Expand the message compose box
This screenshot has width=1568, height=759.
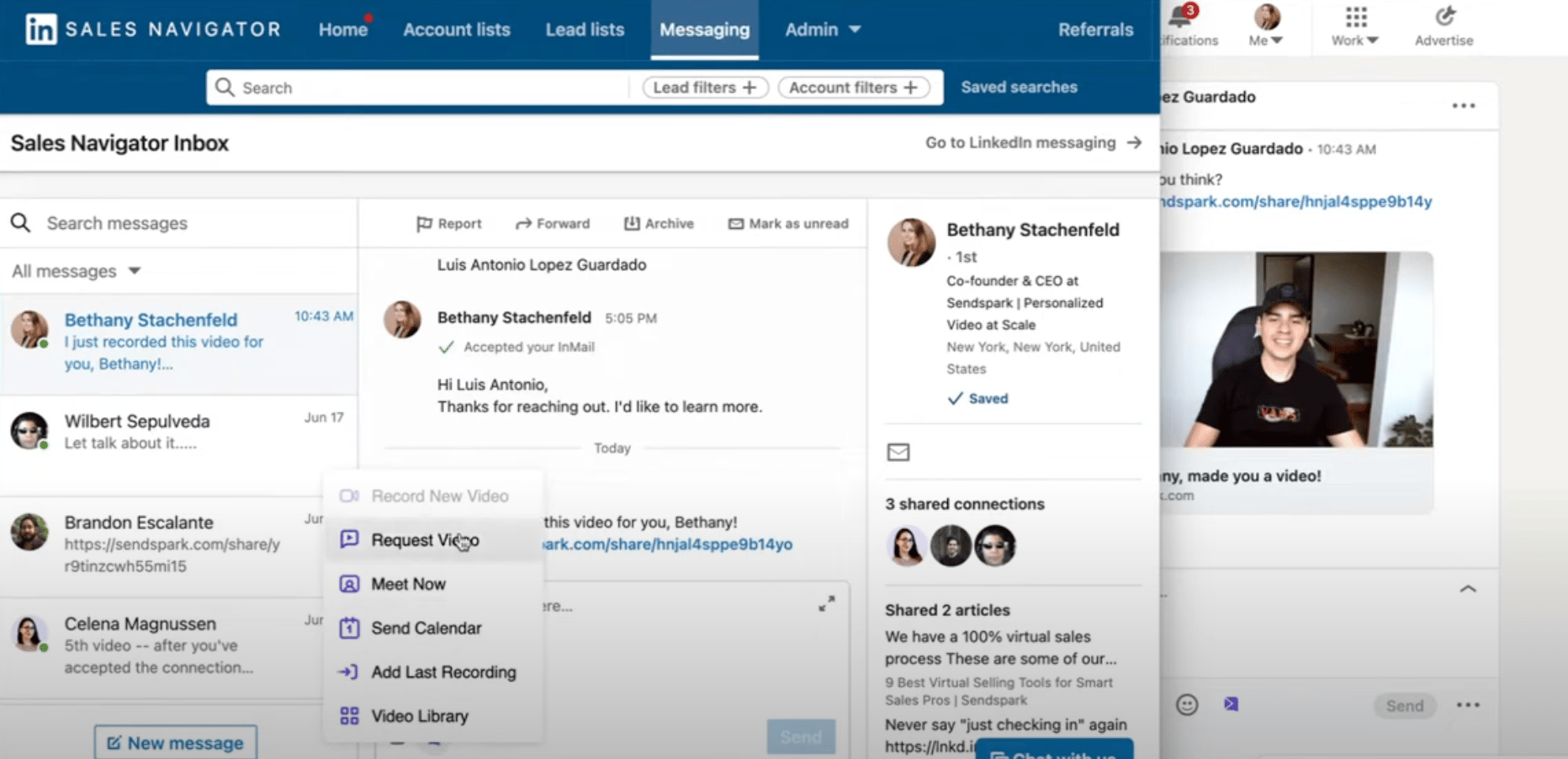pos(827,604)
